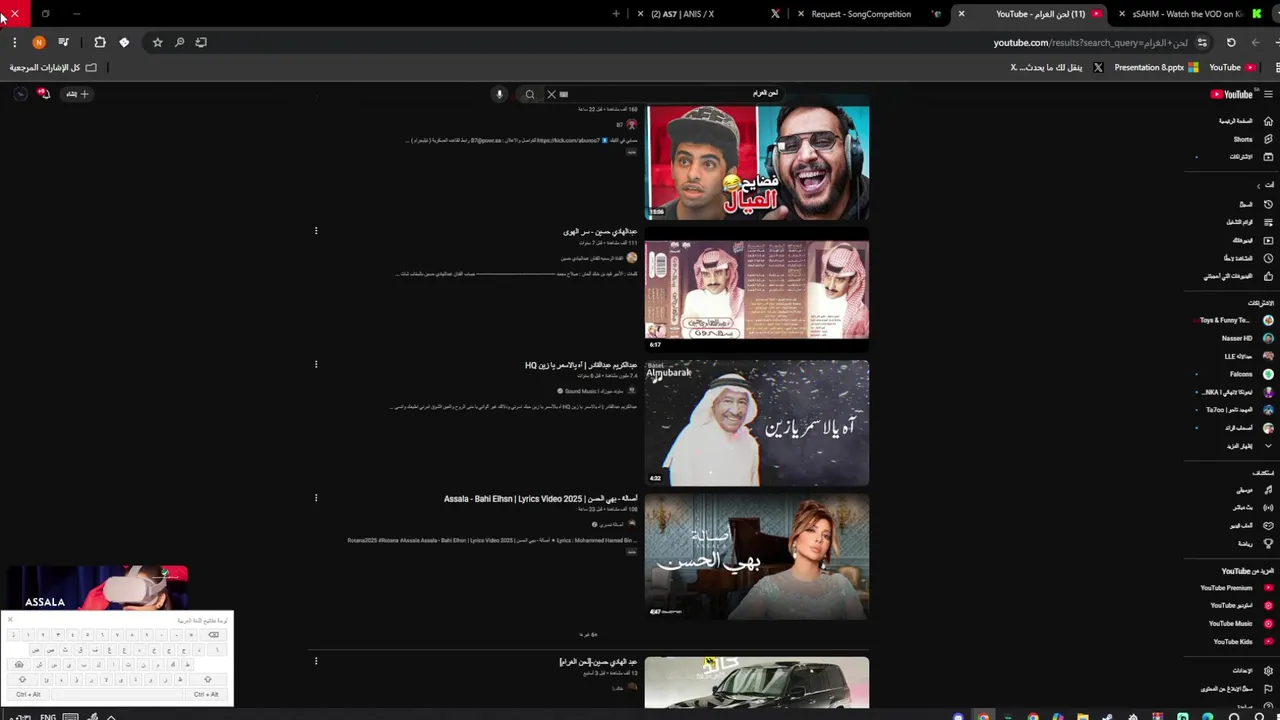Open the Falcons subscription channel
Image resolution: width=1280 pixels, height=720 pixels.
[x=1251, y=374]
